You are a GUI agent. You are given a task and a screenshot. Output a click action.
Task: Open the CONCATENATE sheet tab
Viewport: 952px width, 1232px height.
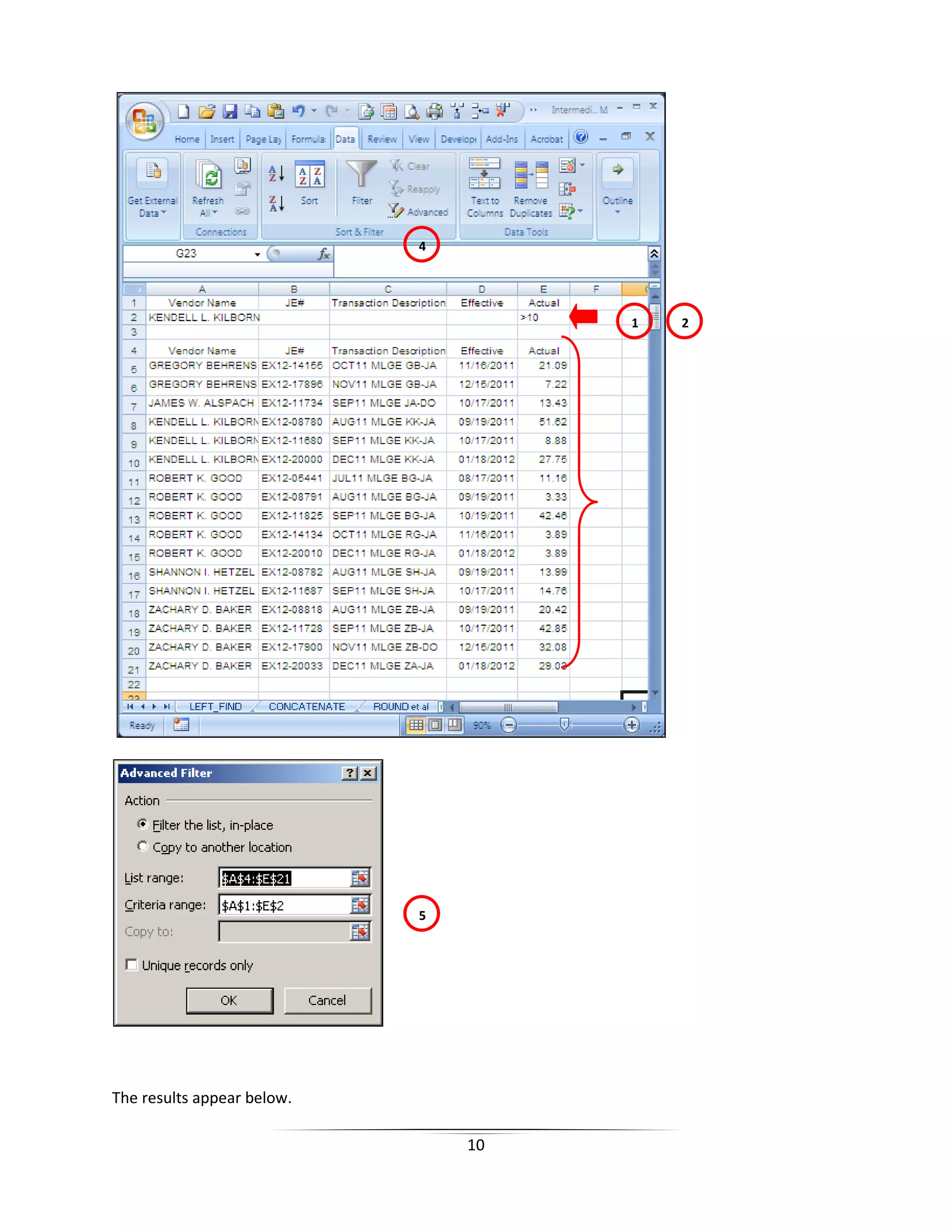point(306,707)
